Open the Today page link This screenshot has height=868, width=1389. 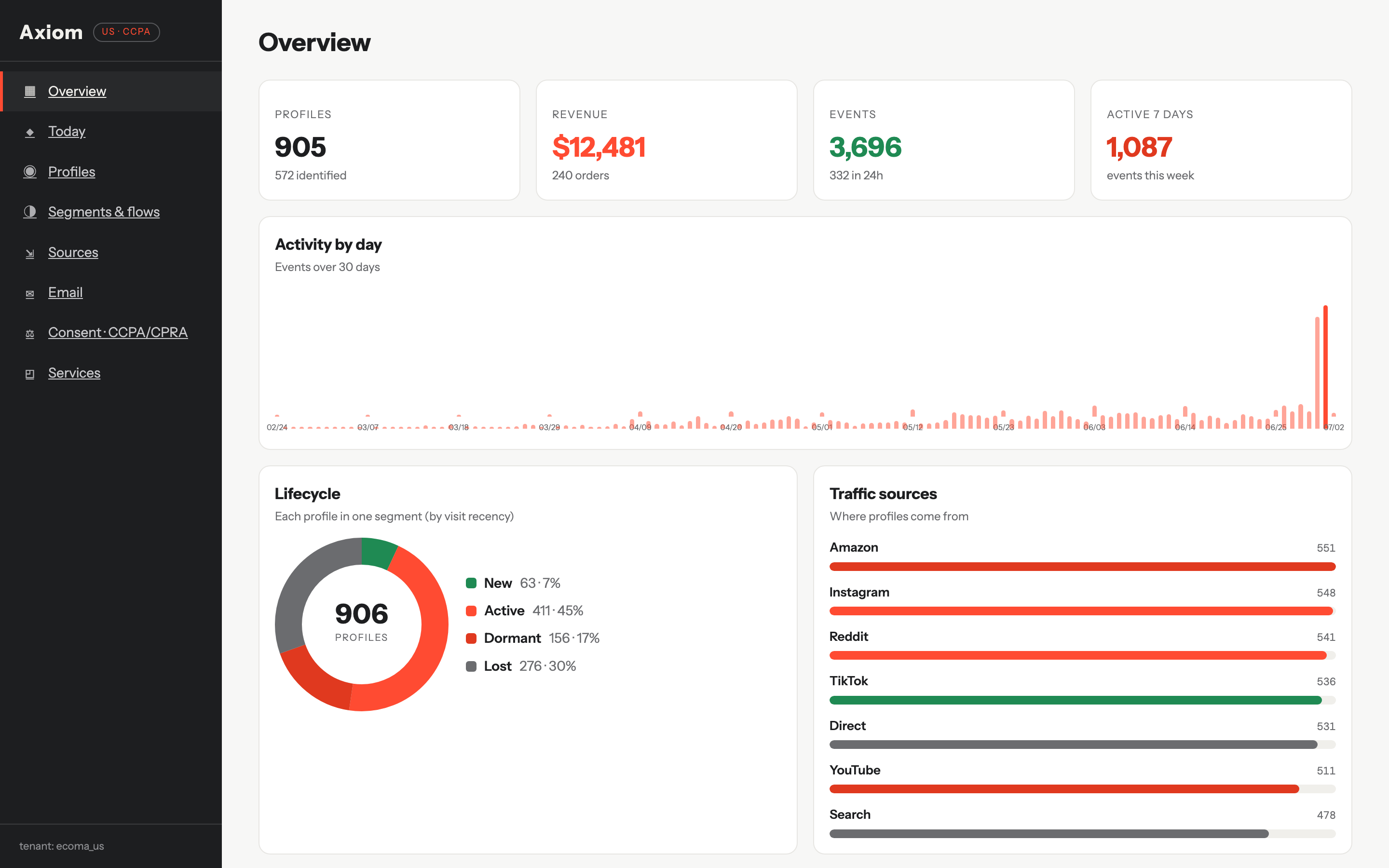(x=67, y=132)
